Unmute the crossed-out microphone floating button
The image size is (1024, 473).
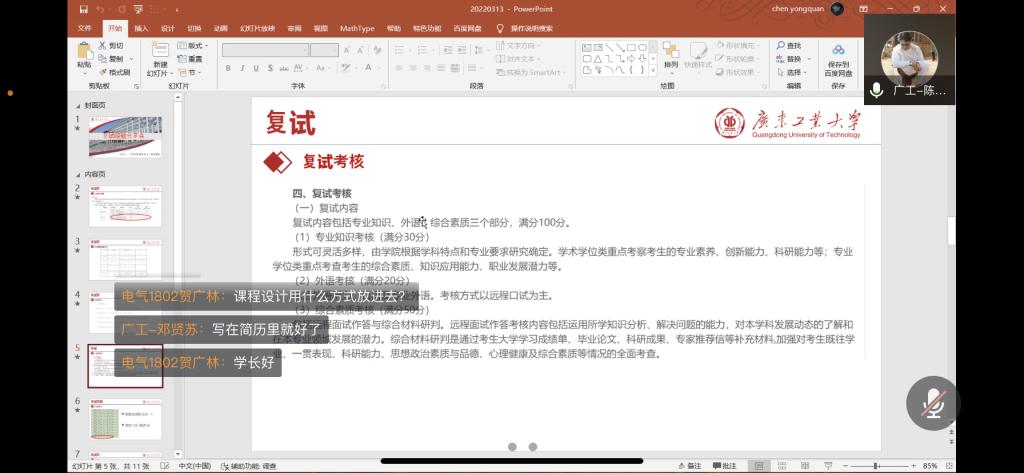tap(933, 403)
